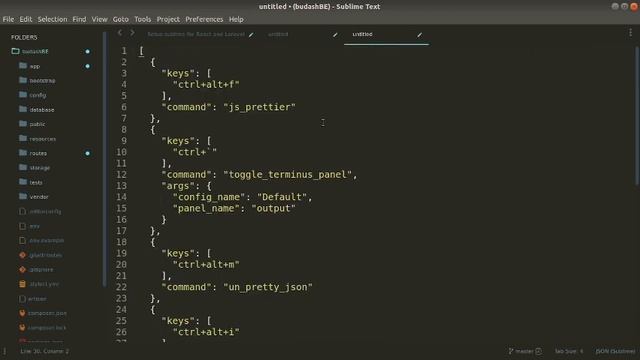Open the Project menu

tap(168, 19)
